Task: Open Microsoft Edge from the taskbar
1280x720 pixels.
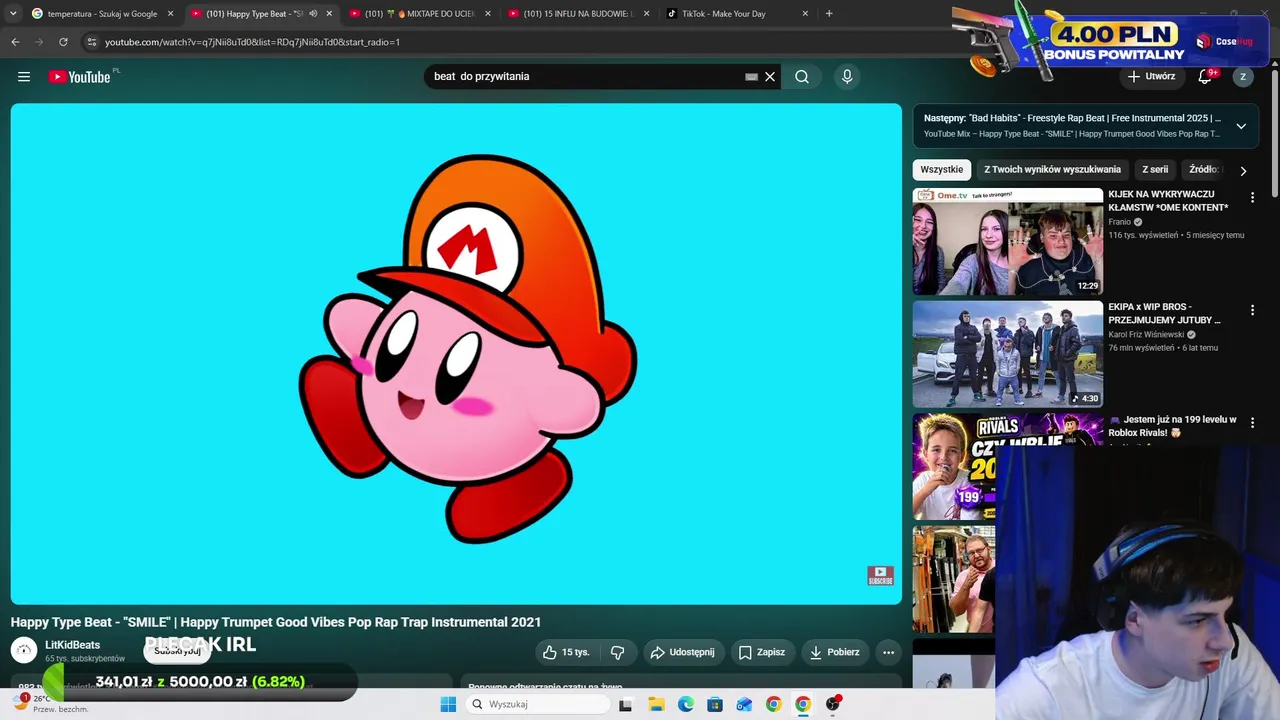Action: point(685,704)
